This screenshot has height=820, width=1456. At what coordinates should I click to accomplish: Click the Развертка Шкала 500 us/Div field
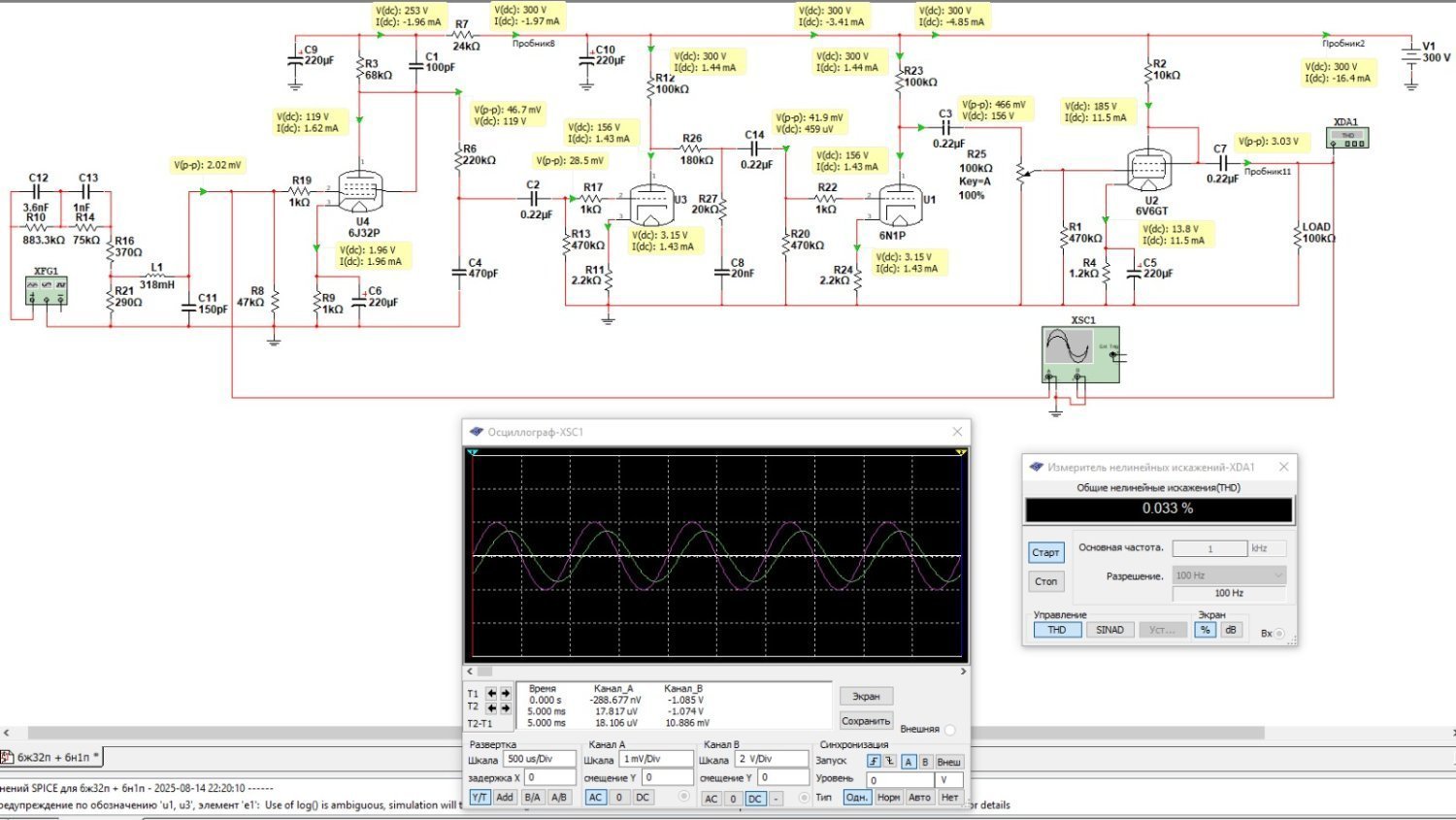(539, 759)
